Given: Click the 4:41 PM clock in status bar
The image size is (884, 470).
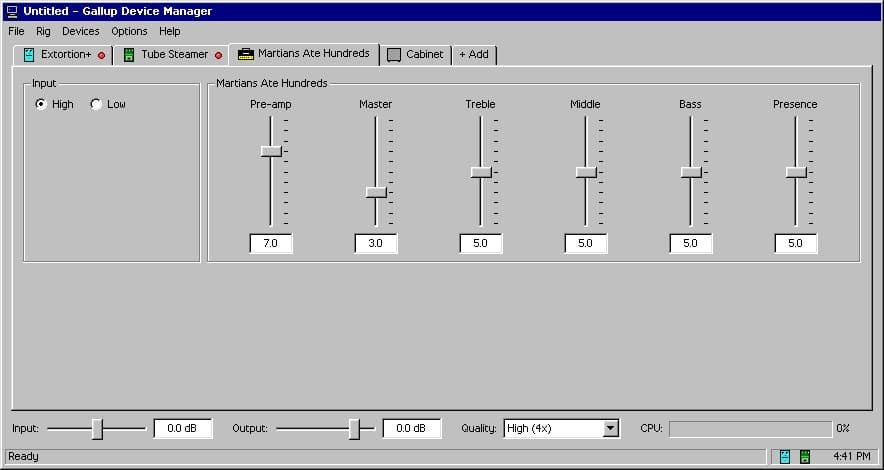Looking at the screenshot, I should 851,456.
